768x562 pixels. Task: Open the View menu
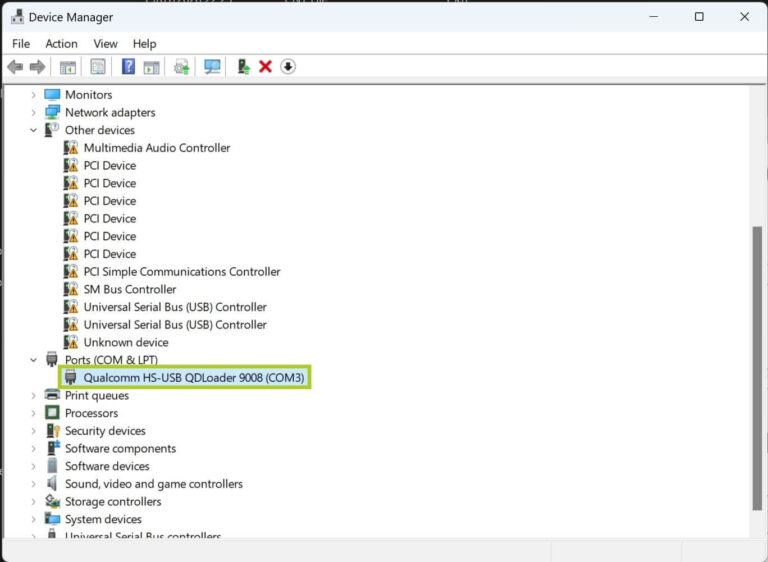(105, 44)
